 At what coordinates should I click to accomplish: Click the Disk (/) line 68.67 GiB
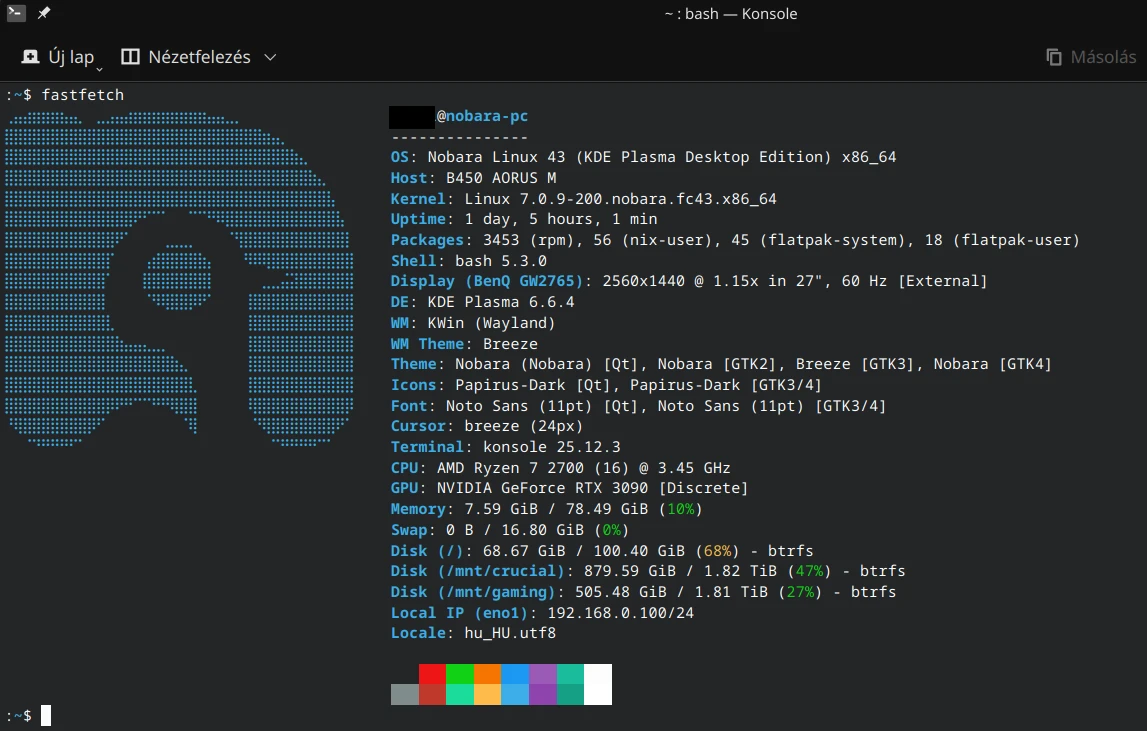(602, 550)
